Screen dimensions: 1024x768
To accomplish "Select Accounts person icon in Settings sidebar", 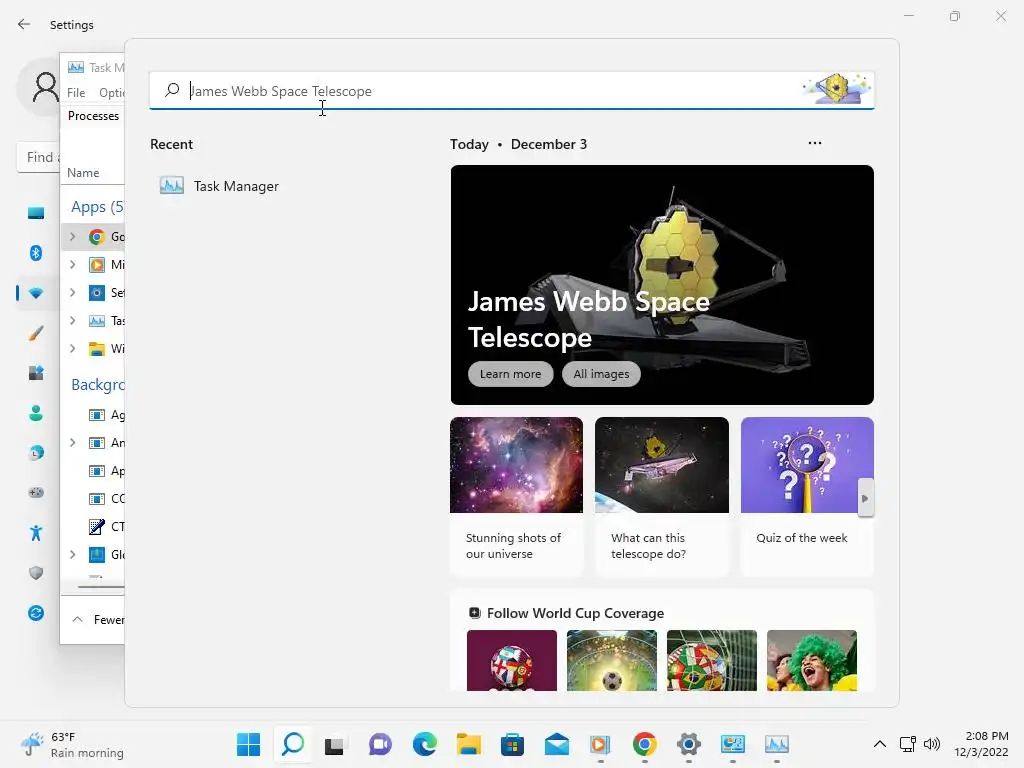I will [x=36, y=413].
